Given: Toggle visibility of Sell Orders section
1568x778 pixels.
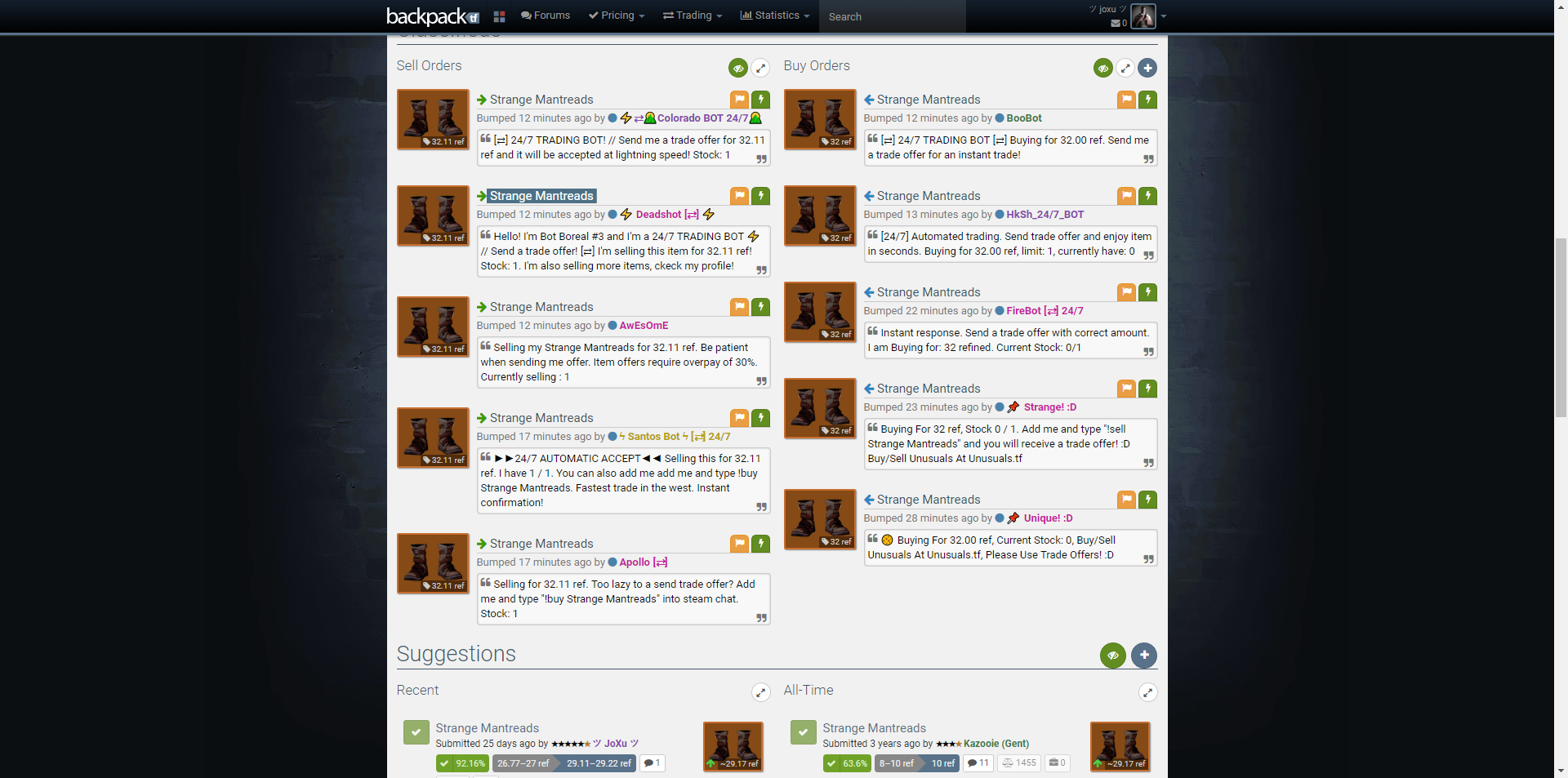Looking at the screenshot, I should tap(738, 68).
